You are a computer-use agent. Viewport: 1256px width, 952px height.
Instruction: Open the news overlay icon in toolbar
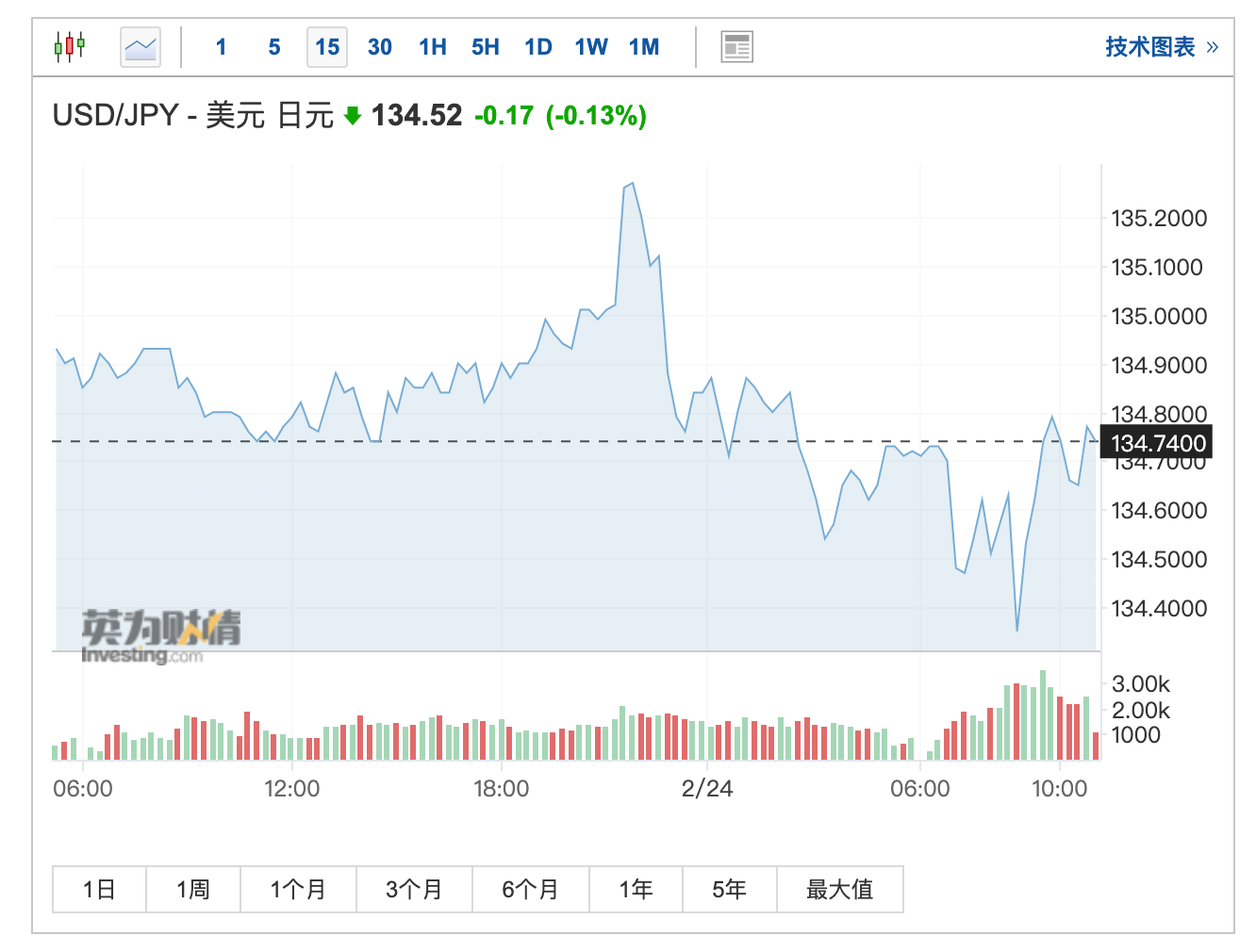[x=736, y=47]
